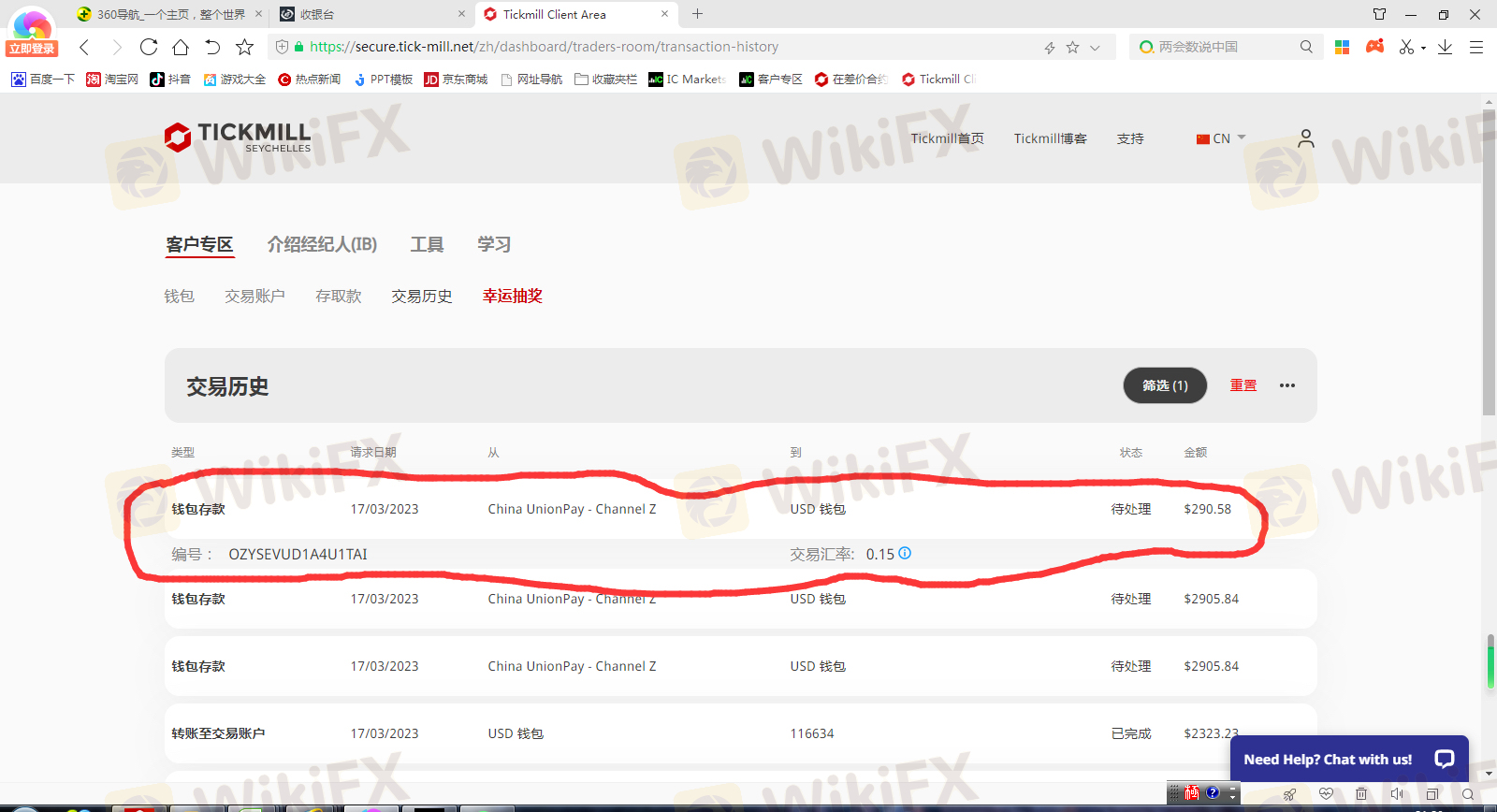Click the zoom magnifier in status bar
The height and width of the screenshot is (812, 1497).
point(1468,794)
